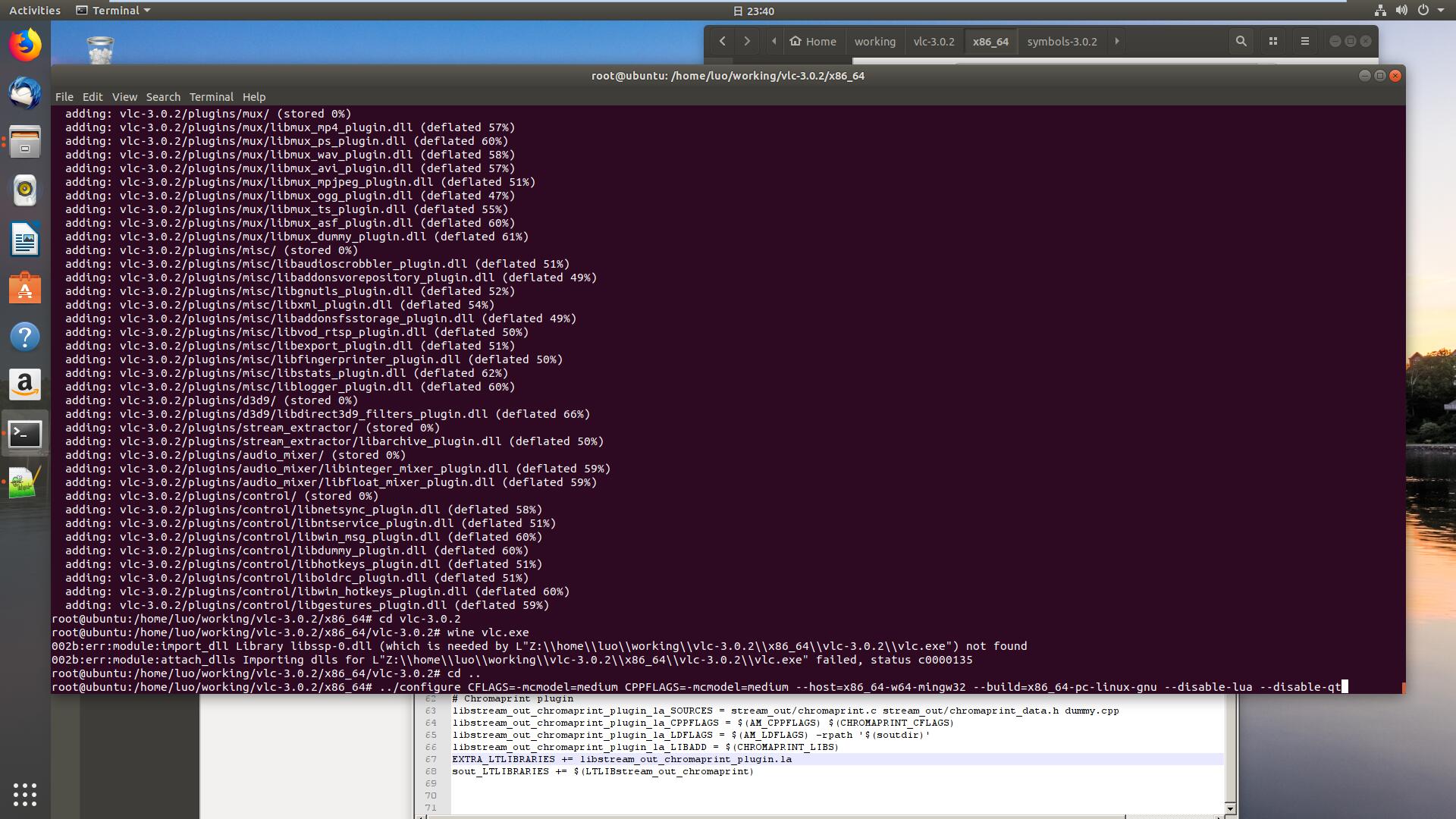Open the Search menu in Terminal
Image resolution: width=1456 pixels, height=819 pixels.
(163, 97)
